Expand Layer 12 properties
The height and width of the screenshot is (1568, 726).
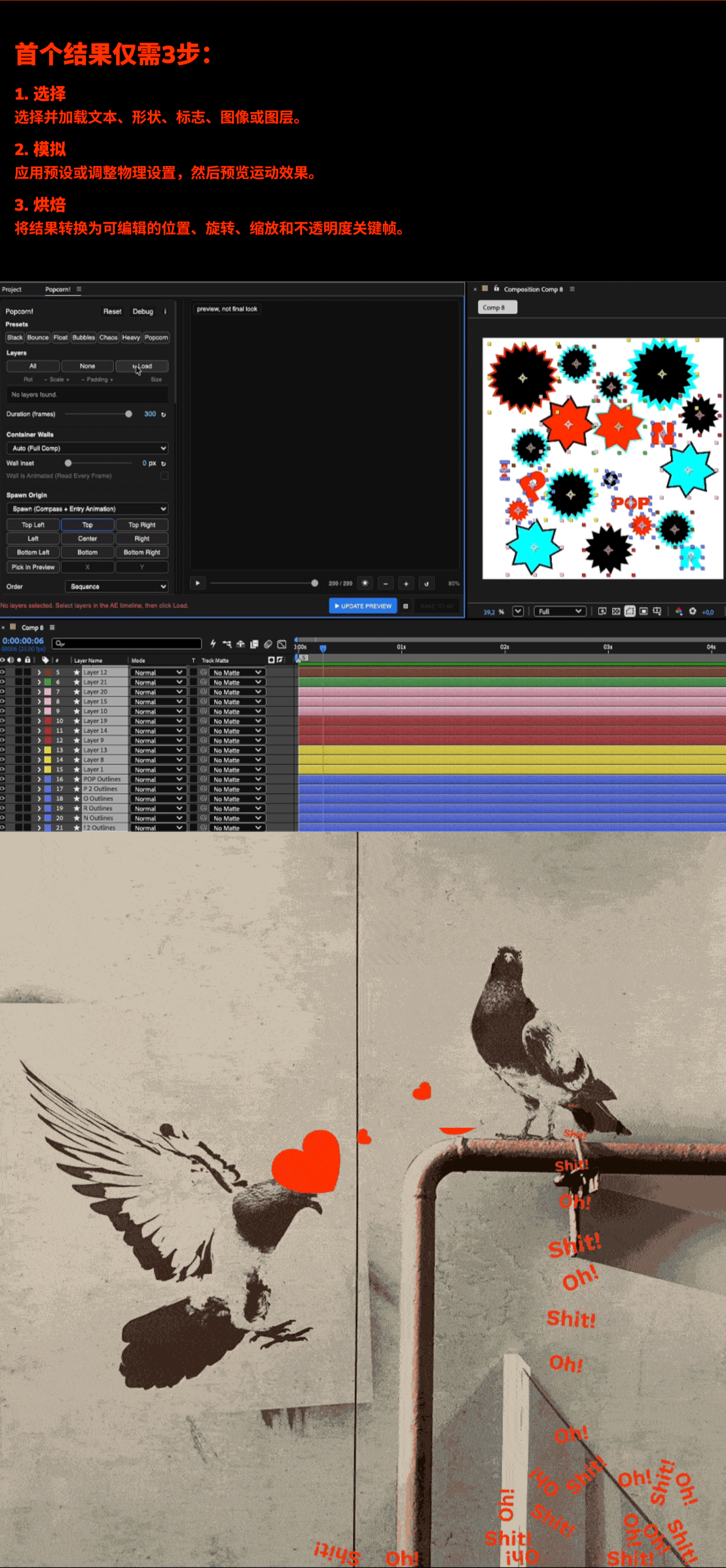coord(39,672)
